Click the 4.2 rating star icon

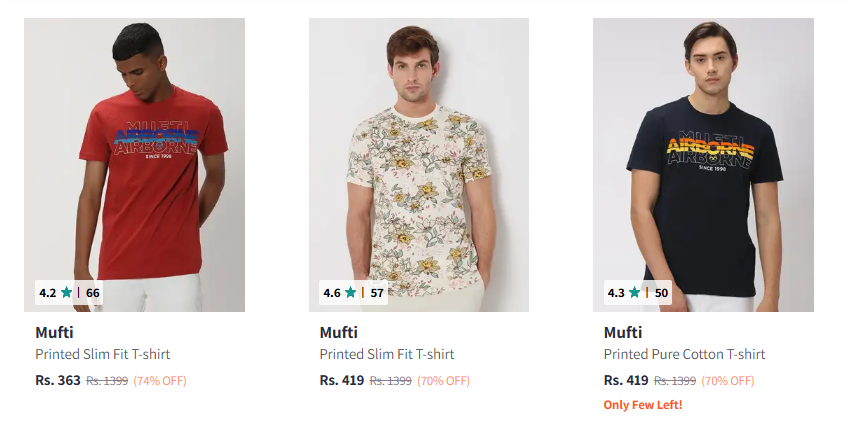(67, 293)
